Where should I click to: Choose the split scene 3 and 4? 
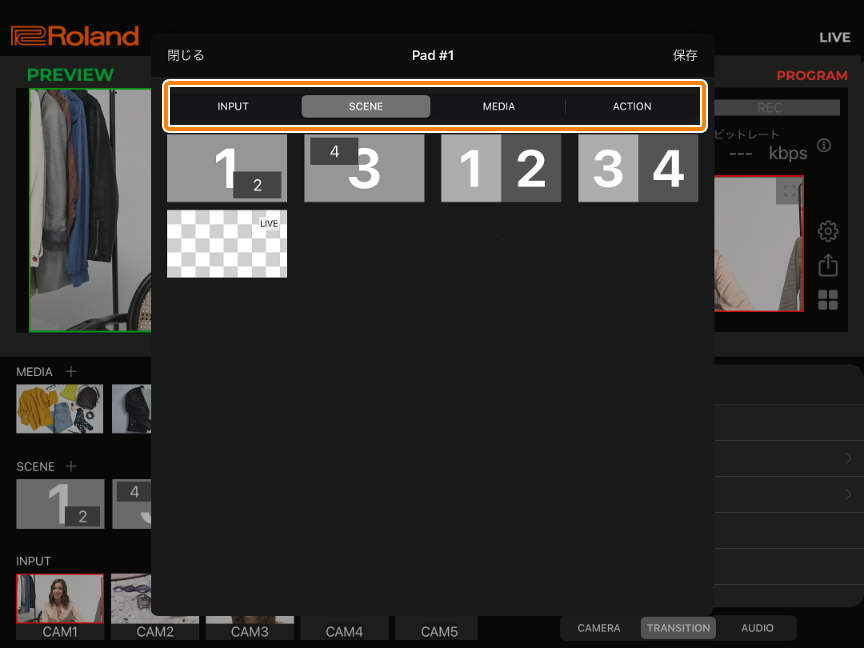[638, 168]
